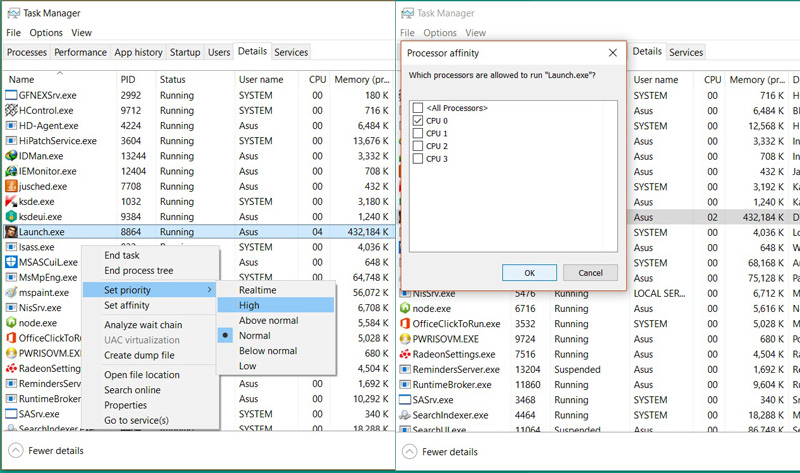Click SASrv.exe icon in right window
This screenshot has height=473, width=800.
point(405,400)
